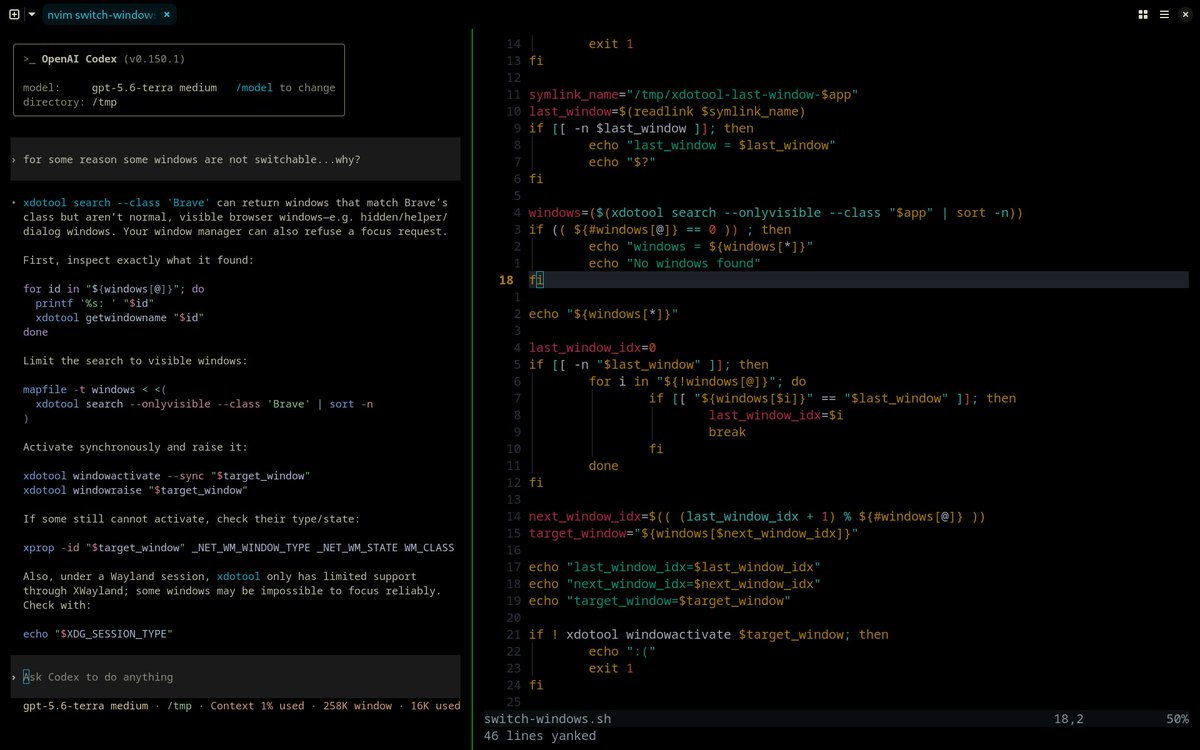The image size is (1200, 750).
Task: Click the 'mapfile -t windows < <(' line
Action: coord(96,390)
